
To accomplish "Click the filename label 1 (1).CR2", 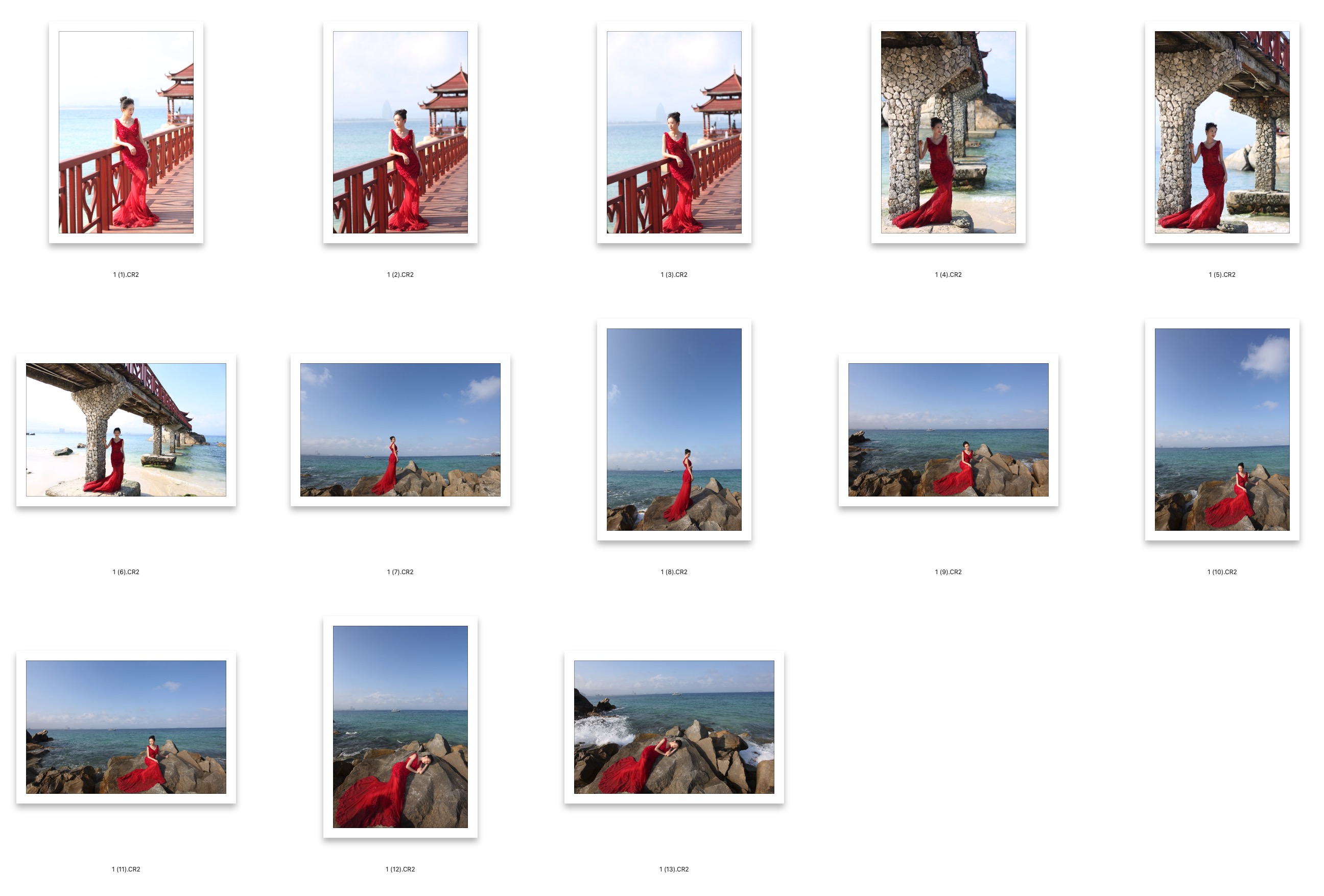I will (126, 274).
